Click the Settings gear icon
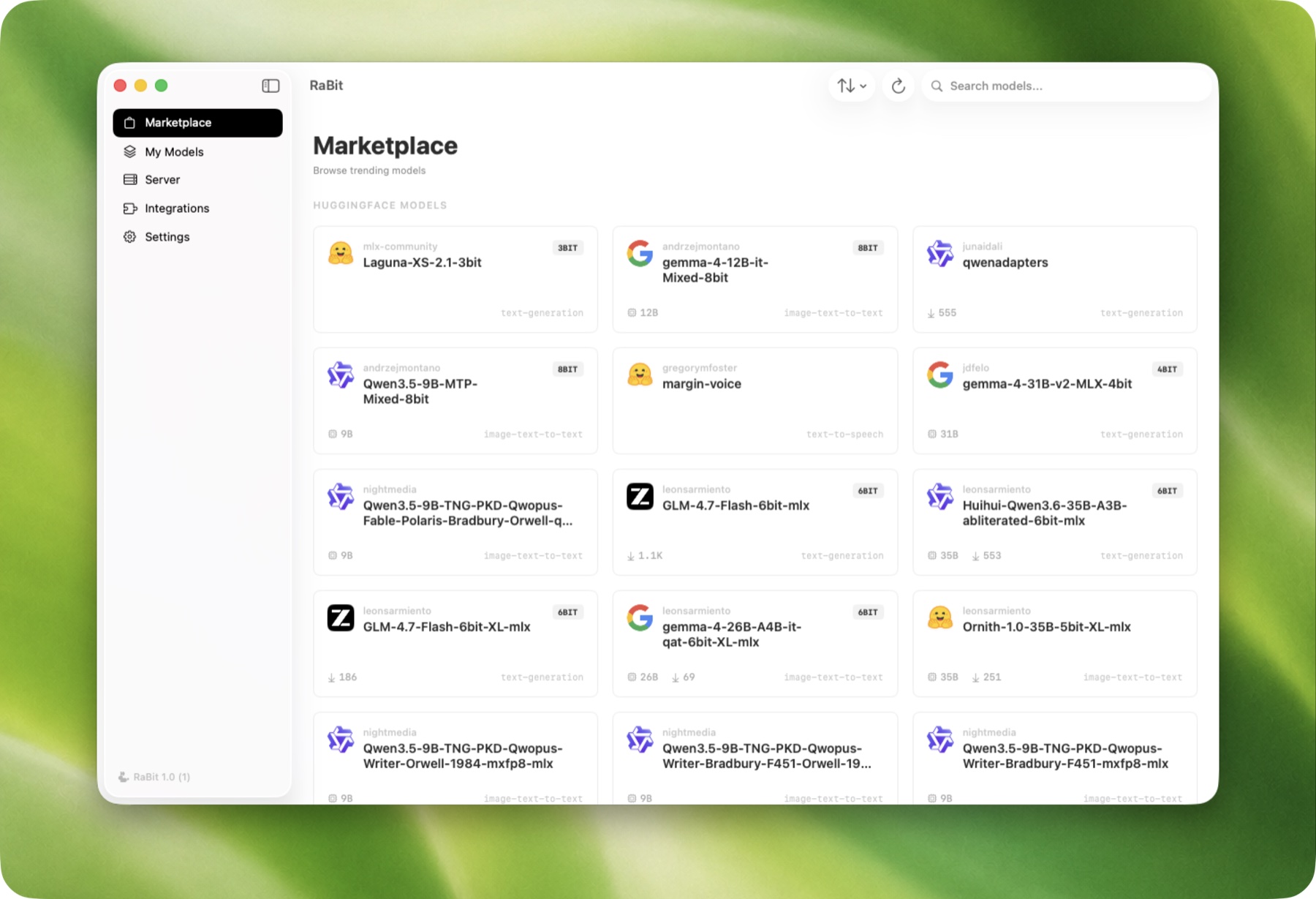 pos(130,237)
